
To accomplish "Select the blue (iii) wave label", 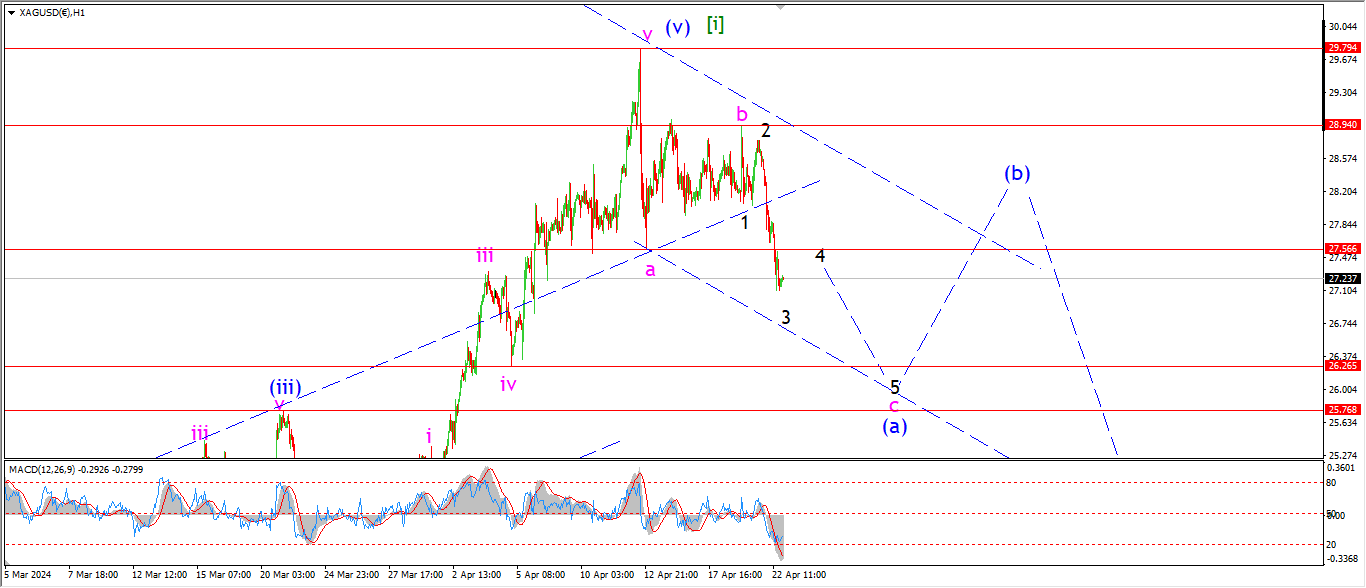I will pos(285,387).
